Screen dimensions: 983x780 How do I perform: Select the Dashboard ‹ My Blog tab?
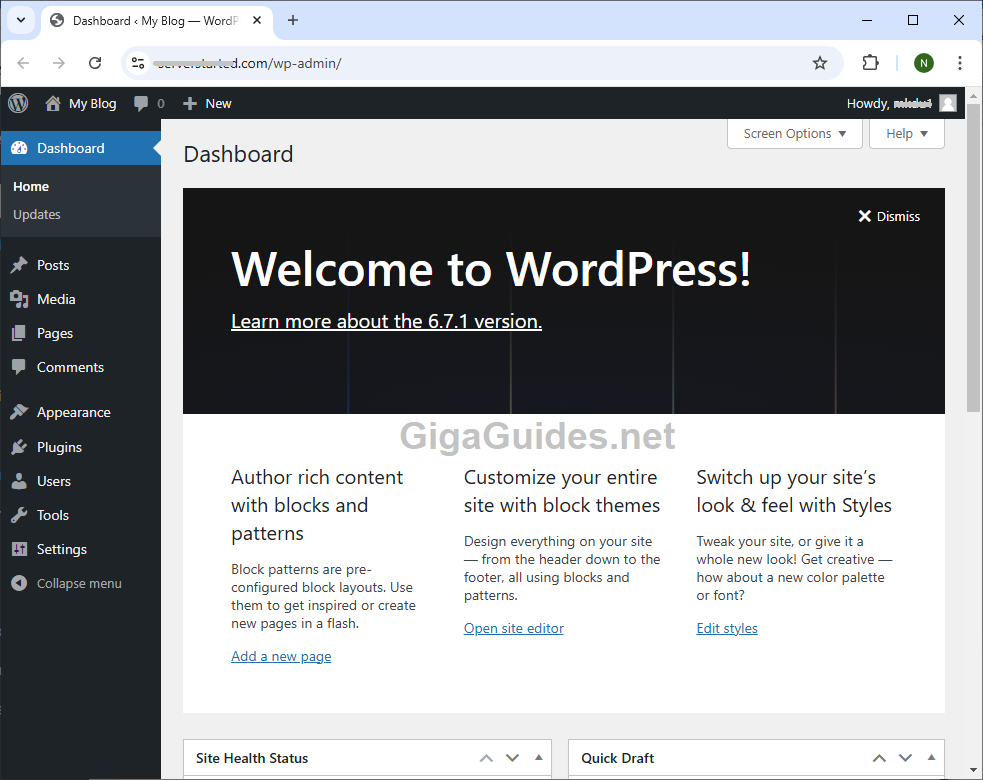[157, 21]
